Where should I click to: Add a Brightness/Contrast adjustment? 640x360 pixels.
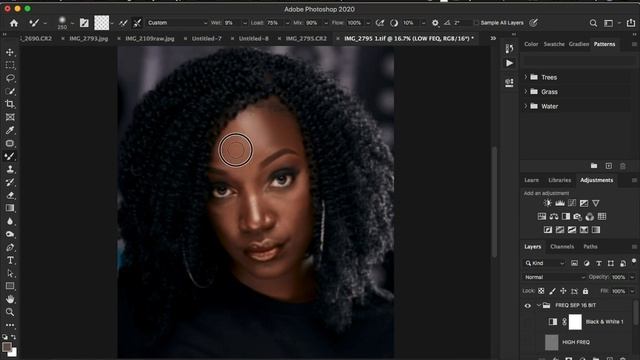pyautogui.click(x=547, y=203)
